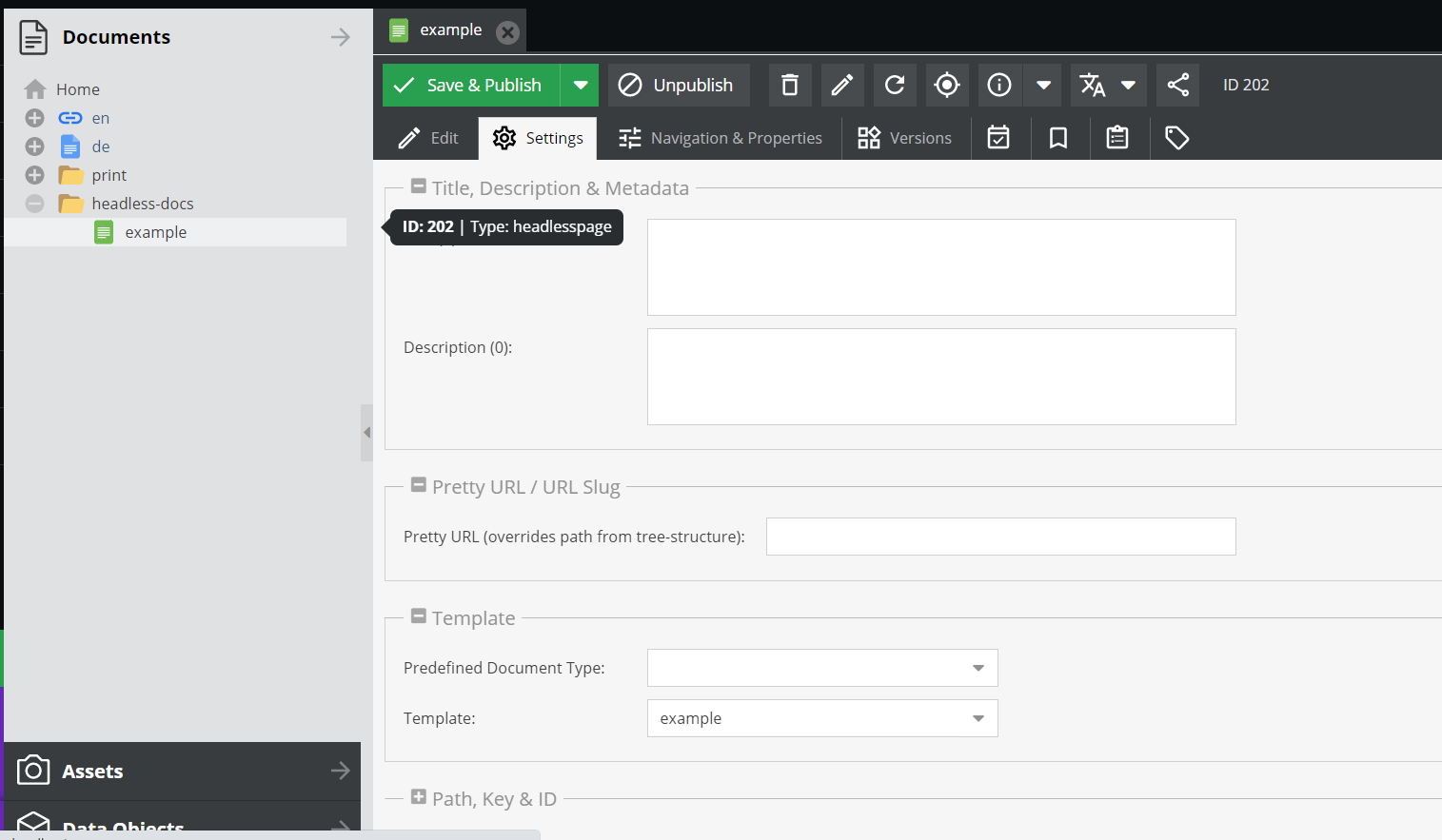The height and width of the screenshot is (840, 1442).
Task: Click the Unpublish button
Action: (x=679, y=86)
